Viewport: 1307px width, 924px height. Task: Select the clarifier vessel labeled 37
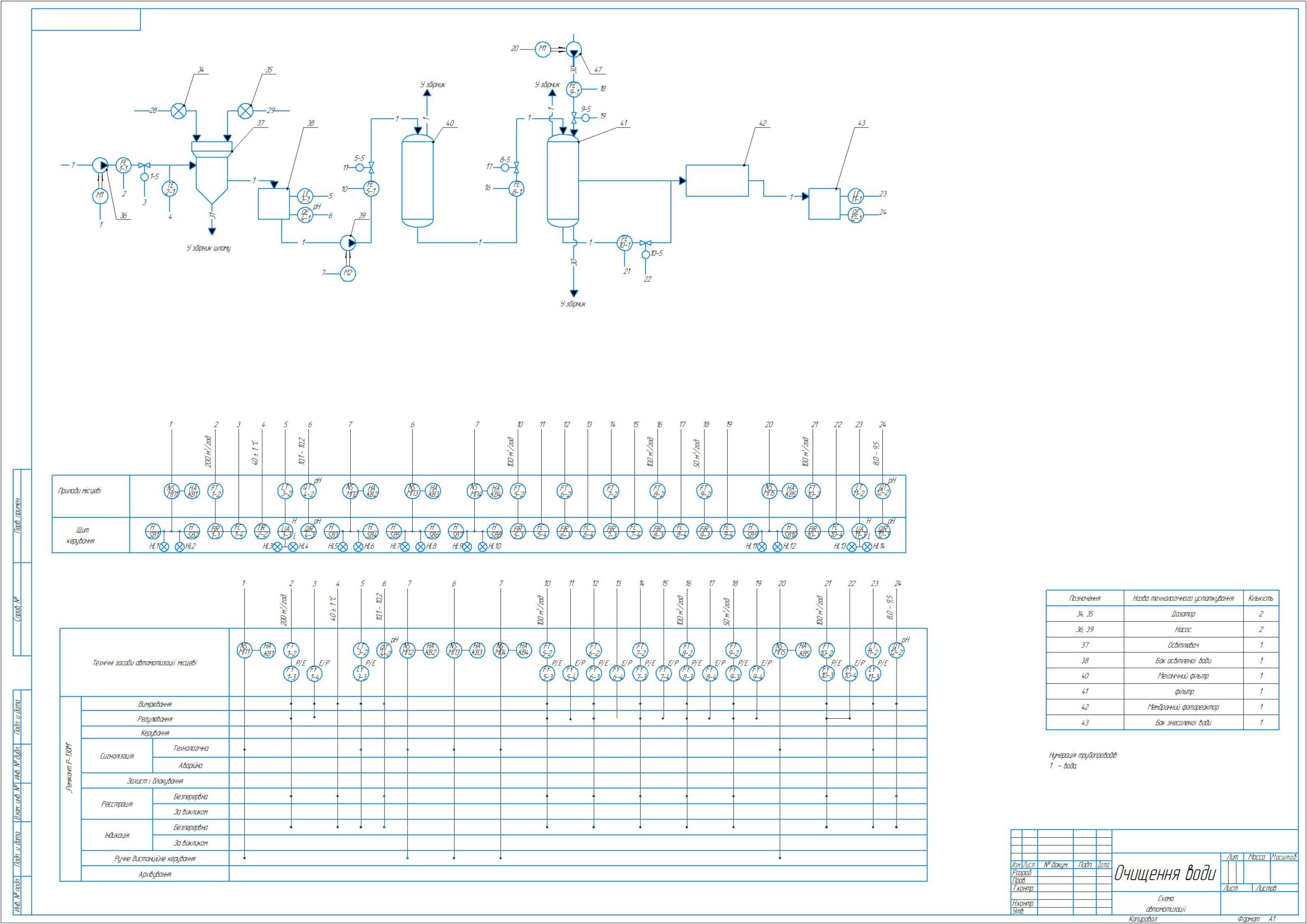[x=212, y=173]
